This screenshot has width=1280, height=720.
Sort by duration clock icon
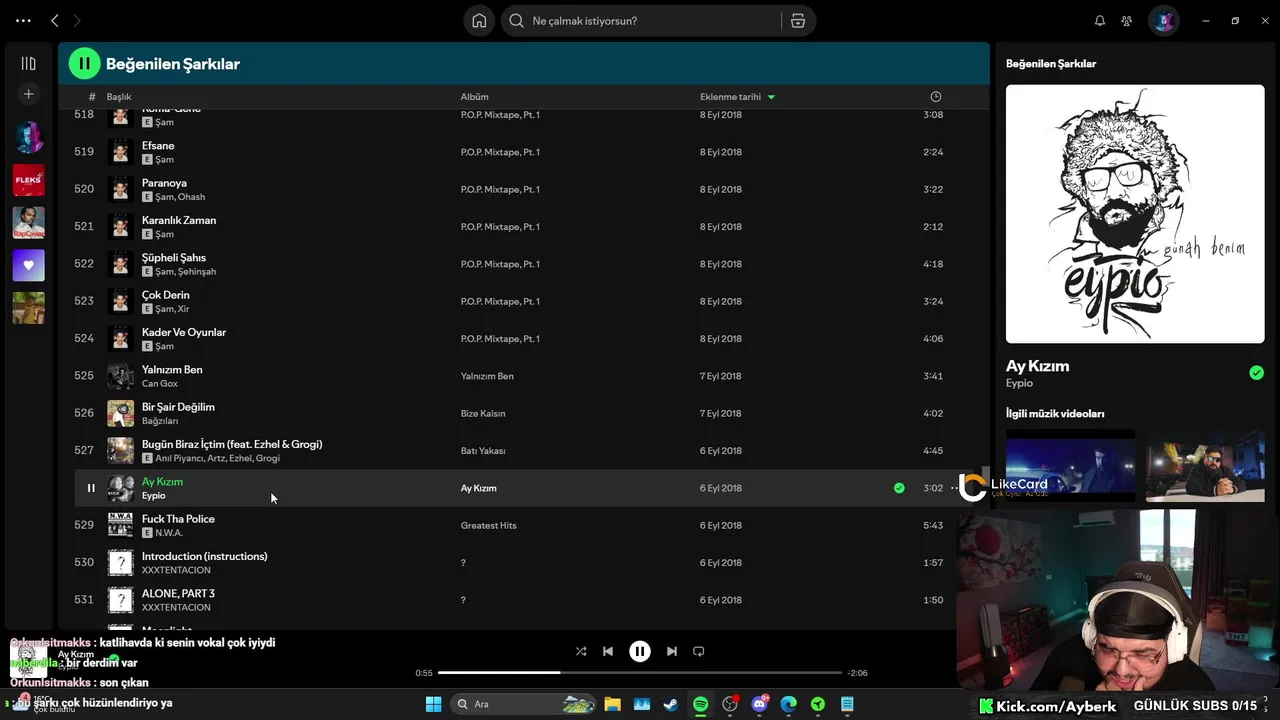(x=936, y=97)
